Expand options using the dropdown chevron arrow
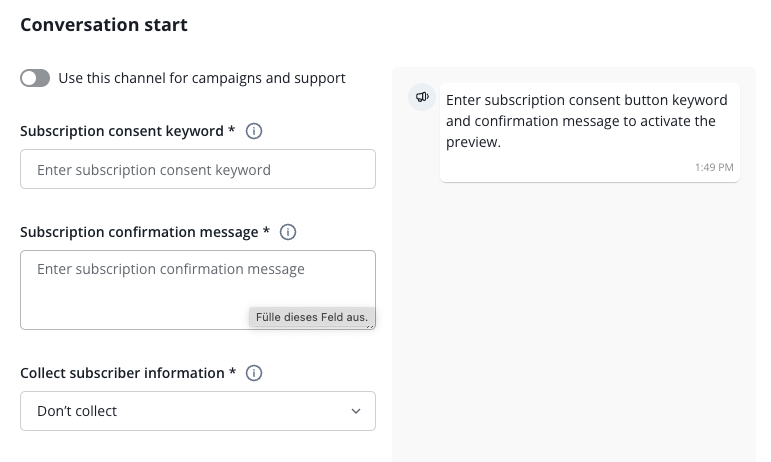Screen dimensions: 771x462 tap(356, 411)
